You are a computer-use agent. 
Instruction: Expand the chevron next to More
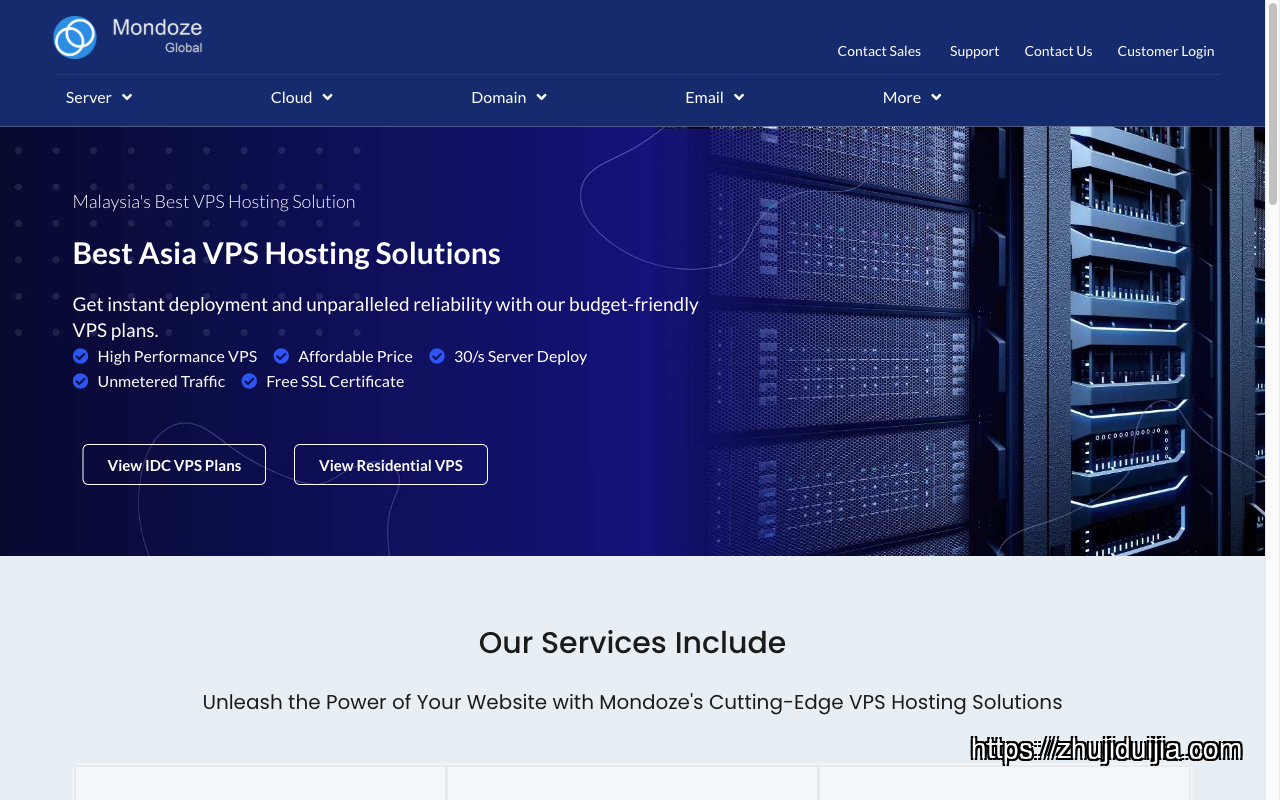point(936,97)
